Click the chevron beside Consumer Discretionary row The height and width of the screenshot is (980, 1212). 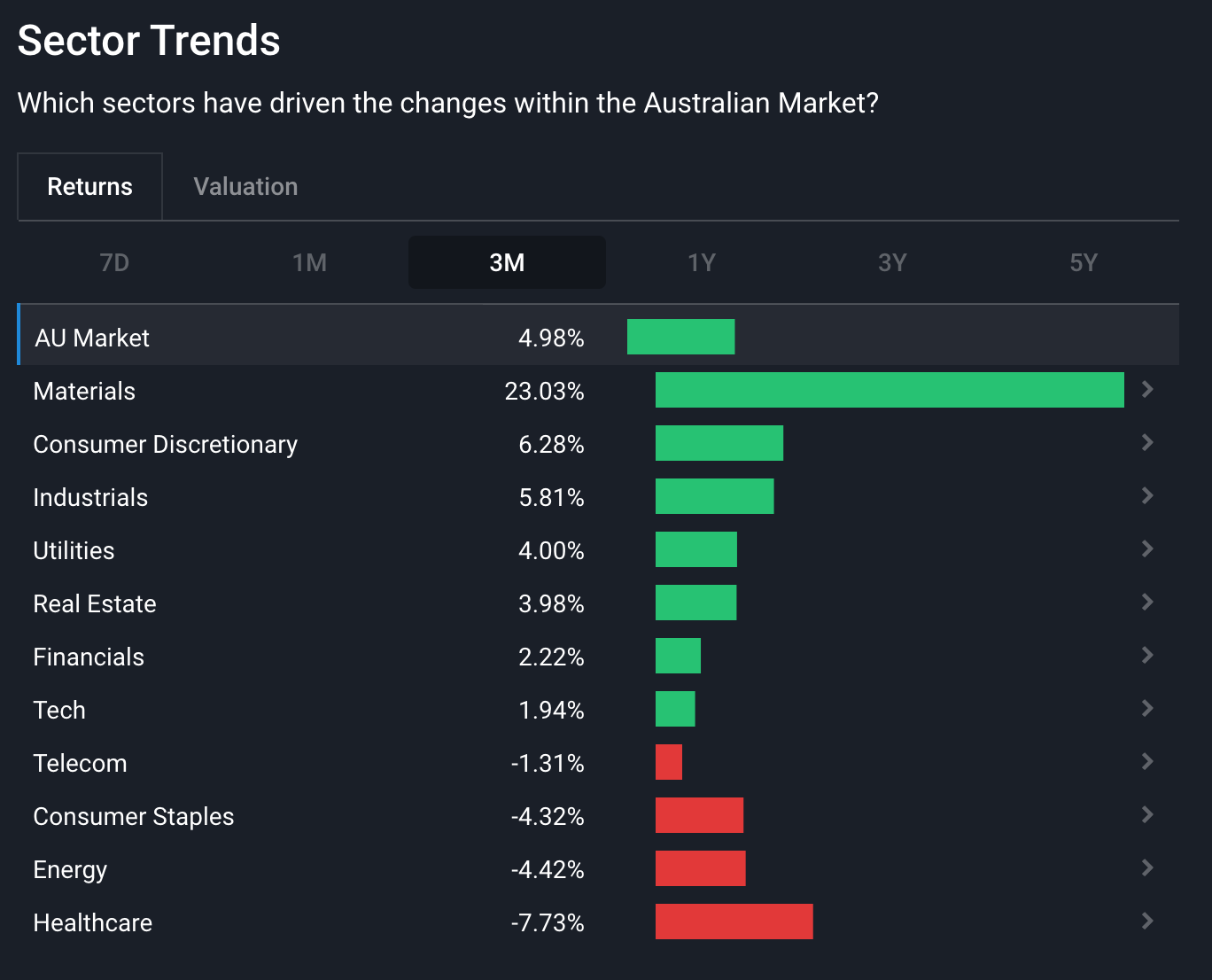pos(1147,443)
